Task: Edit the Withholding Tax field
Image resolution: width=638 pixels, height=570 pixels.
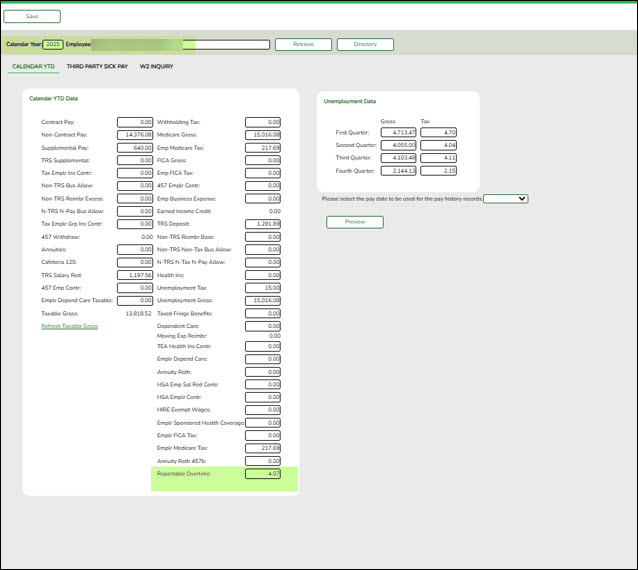Action: (x=263, y=122)
